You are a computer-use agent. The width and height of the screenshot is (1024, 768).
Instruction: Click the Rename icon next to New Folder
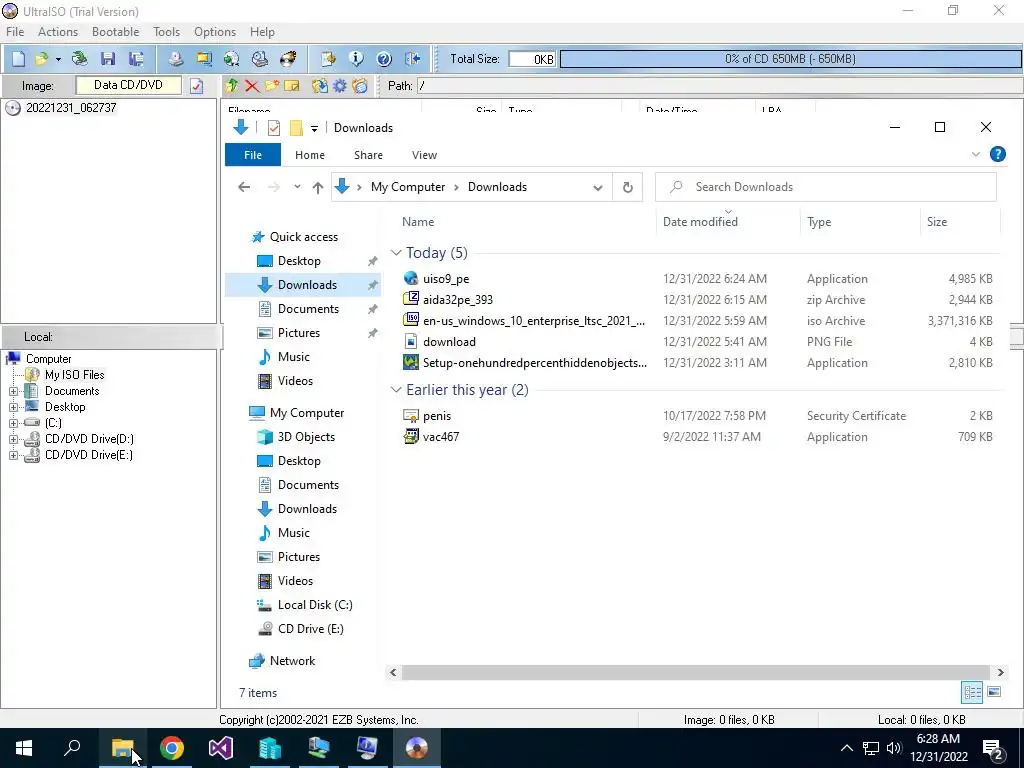(x=291, y=86)
